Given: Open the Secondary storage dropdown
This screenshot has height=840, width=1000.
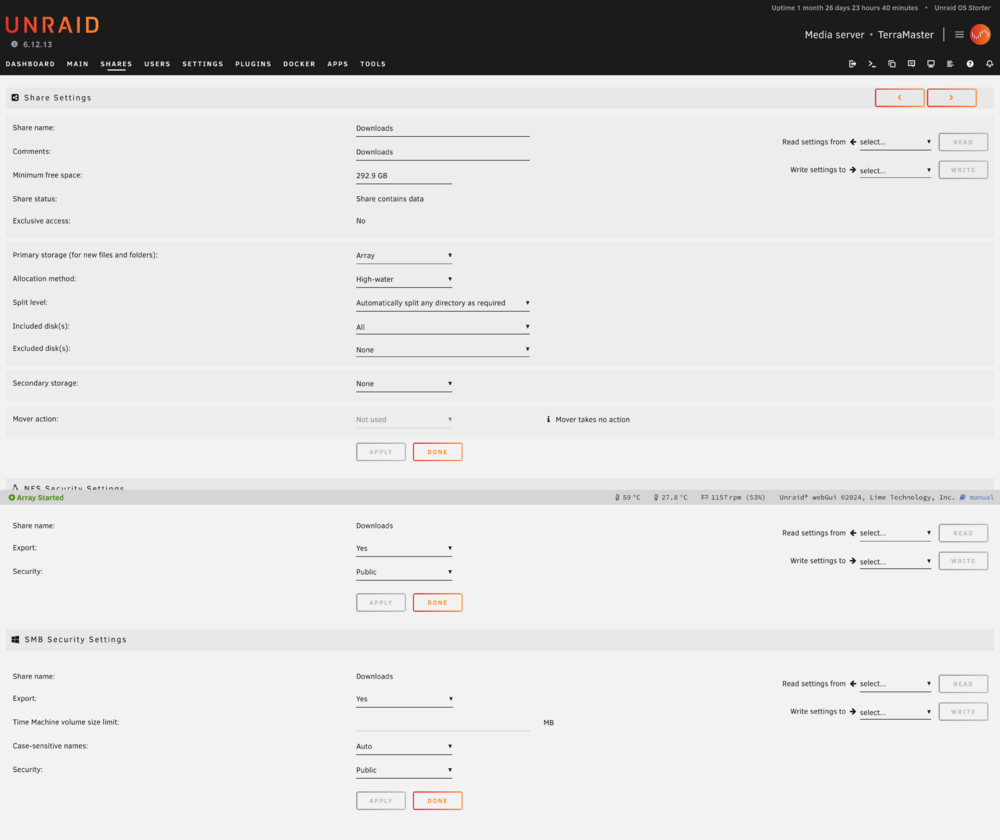Looking at the screenshot, I should pos(404,384).
